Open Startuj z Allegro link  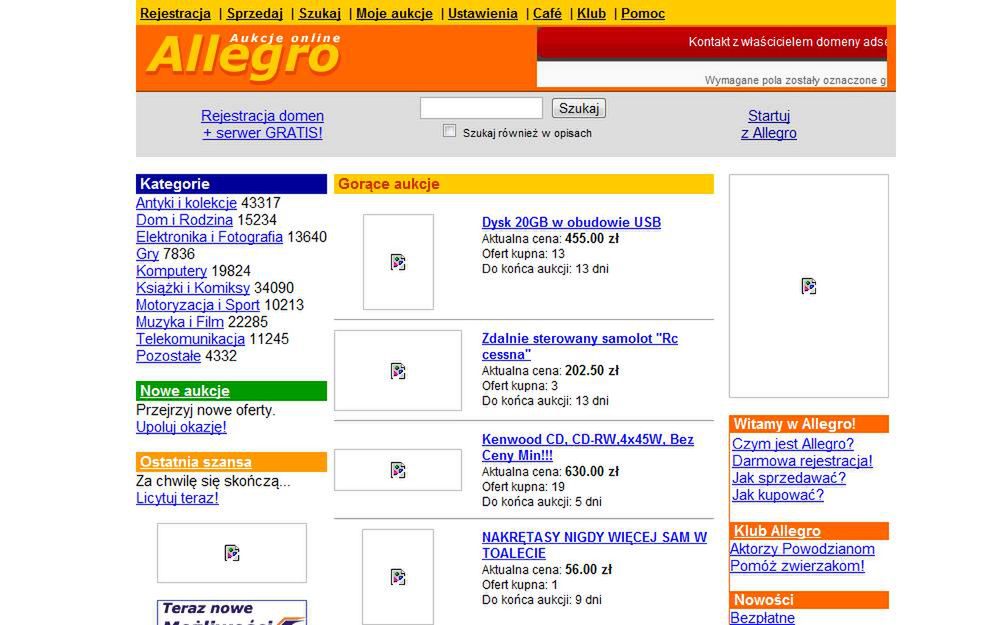click(768, 124)
